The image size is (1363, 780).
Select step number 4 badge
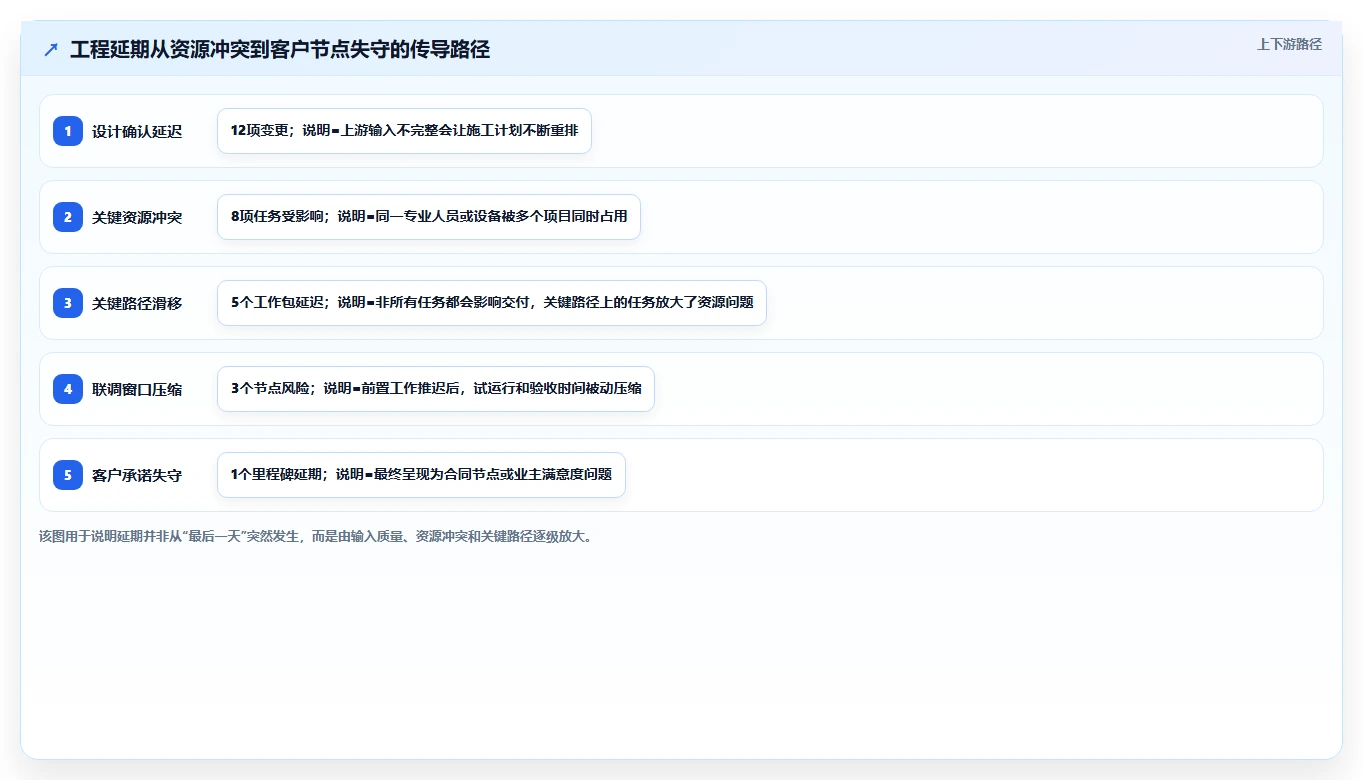coord(68,389)
